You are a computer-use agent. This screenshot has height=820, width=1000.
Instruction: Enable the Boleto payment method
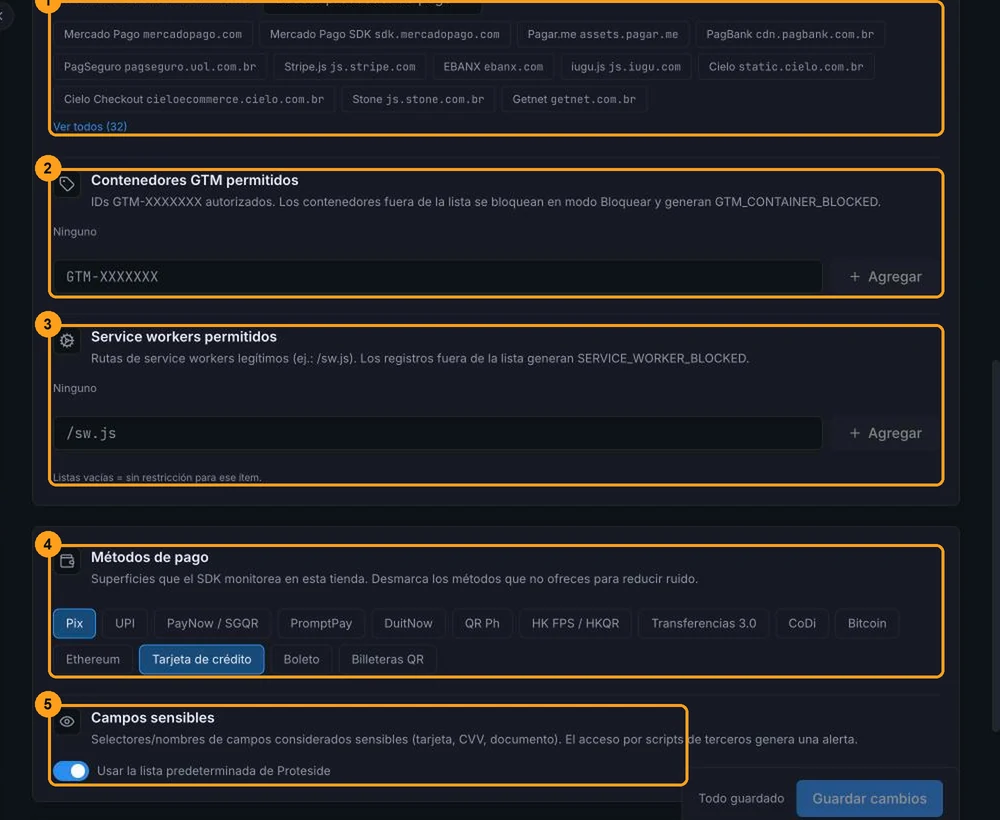pos(301,659)
